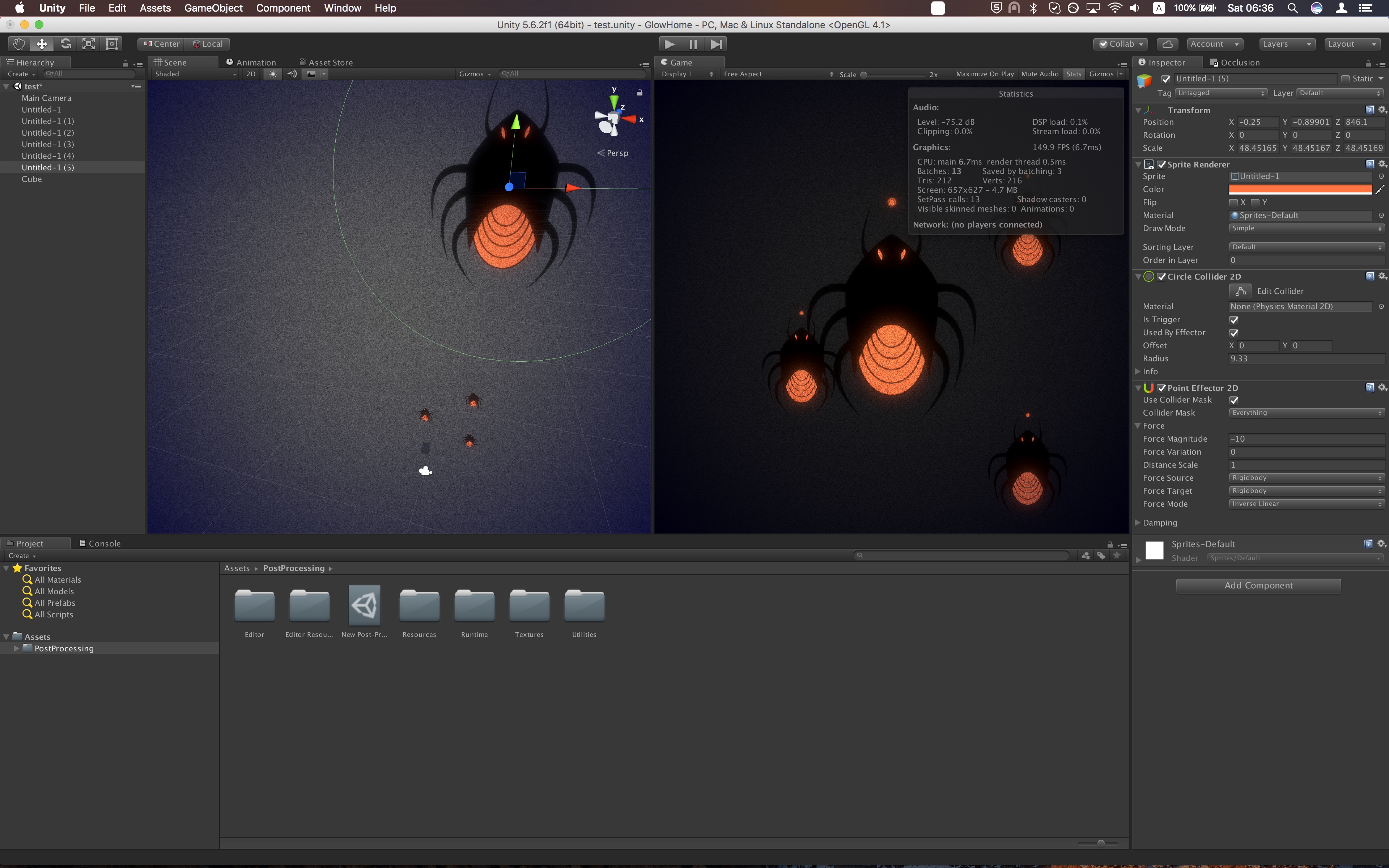Click the Edit Collider icon button
1389x868 pixels.
[1240, 291]
